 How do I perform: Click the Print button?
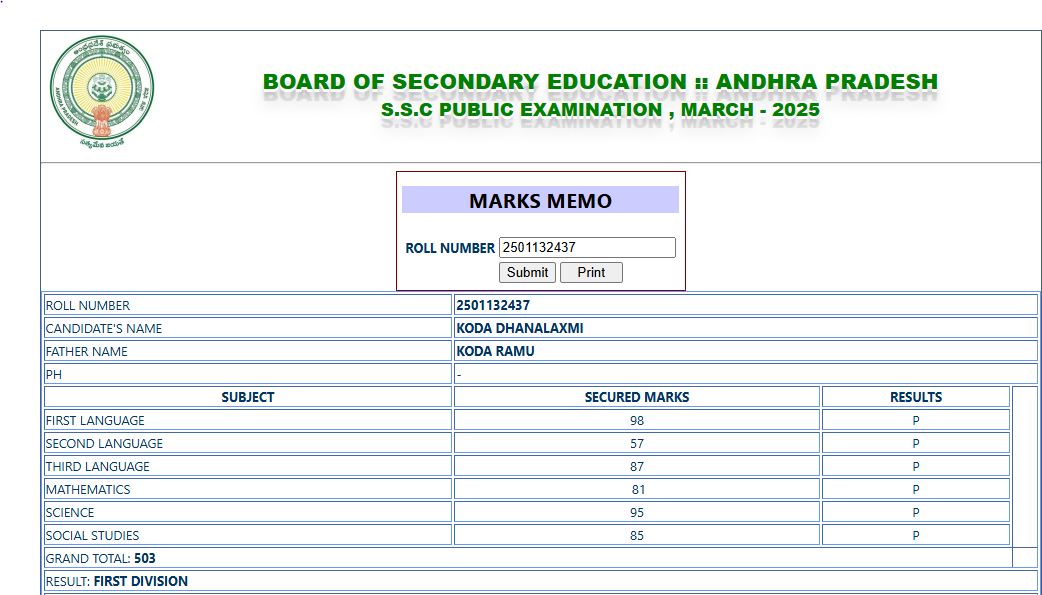click(x=591, y=273)
